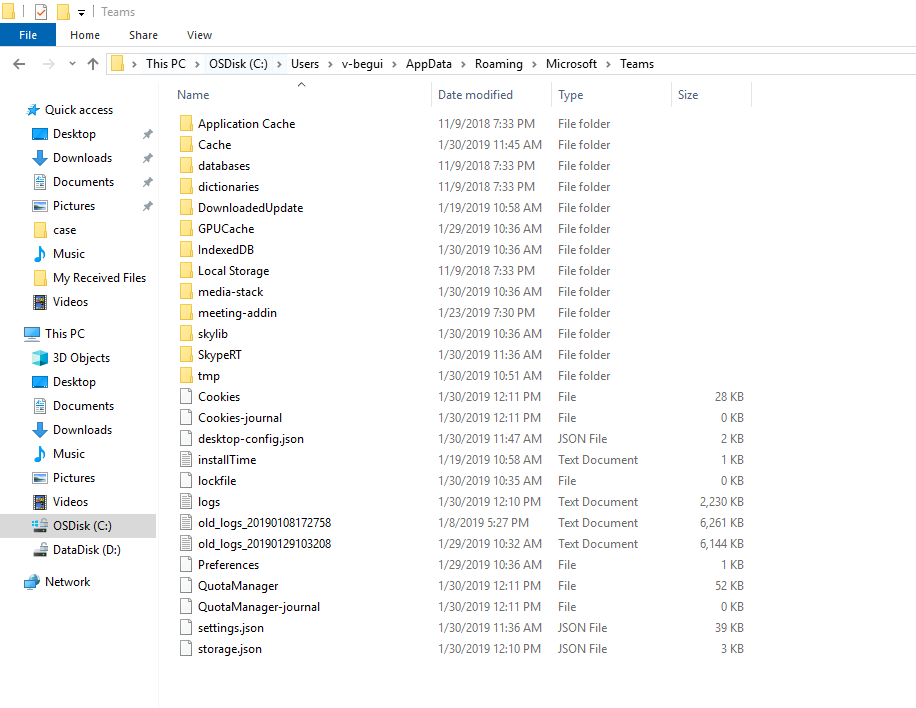Viewport: 916px width, 708px height.
Task: Select OSDisk (C:) drive icon in sidebar
Action: click(x=40, y=526)
